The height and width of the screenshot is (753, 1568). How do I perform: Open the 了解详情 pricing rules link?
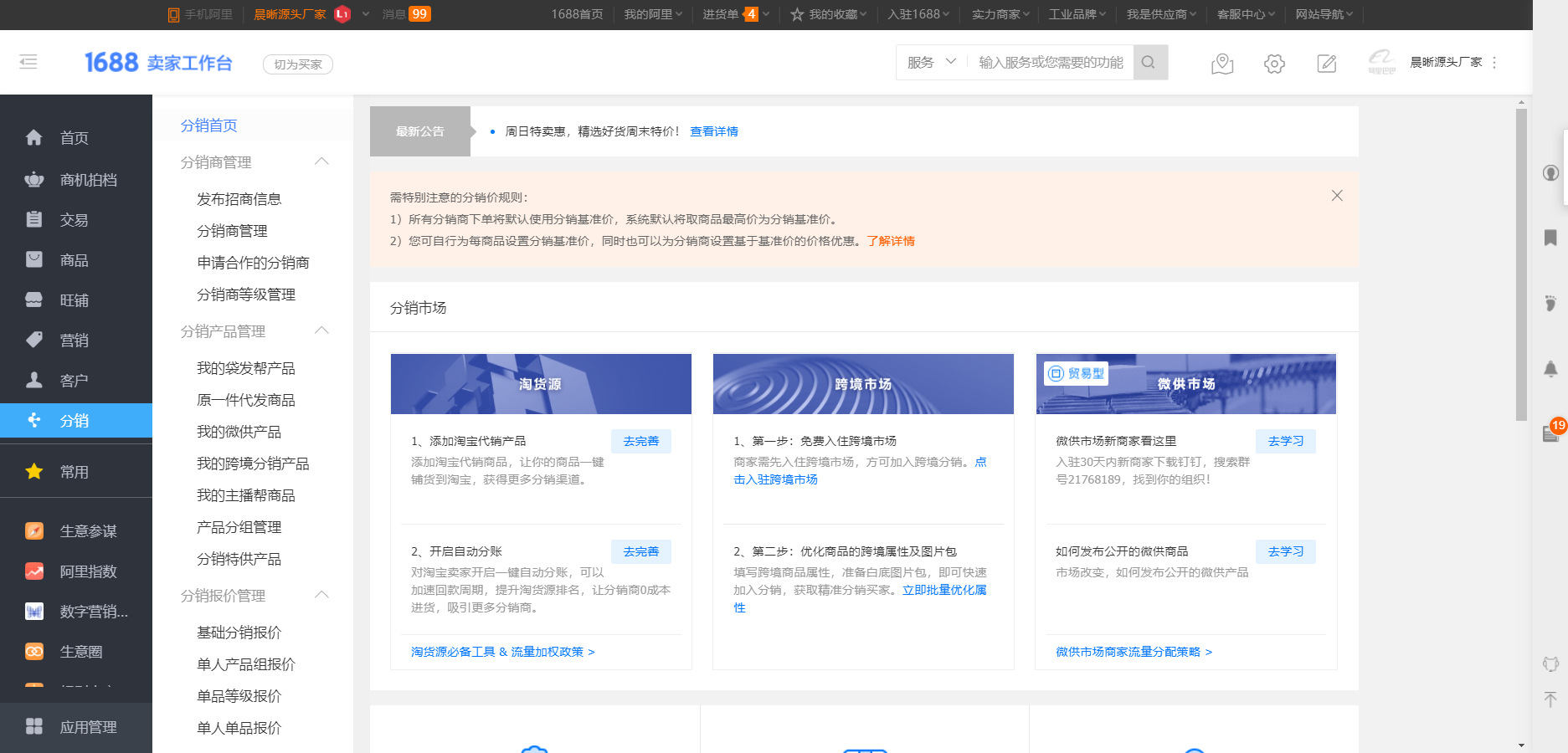pyautogui.click(x=891, y=241)
